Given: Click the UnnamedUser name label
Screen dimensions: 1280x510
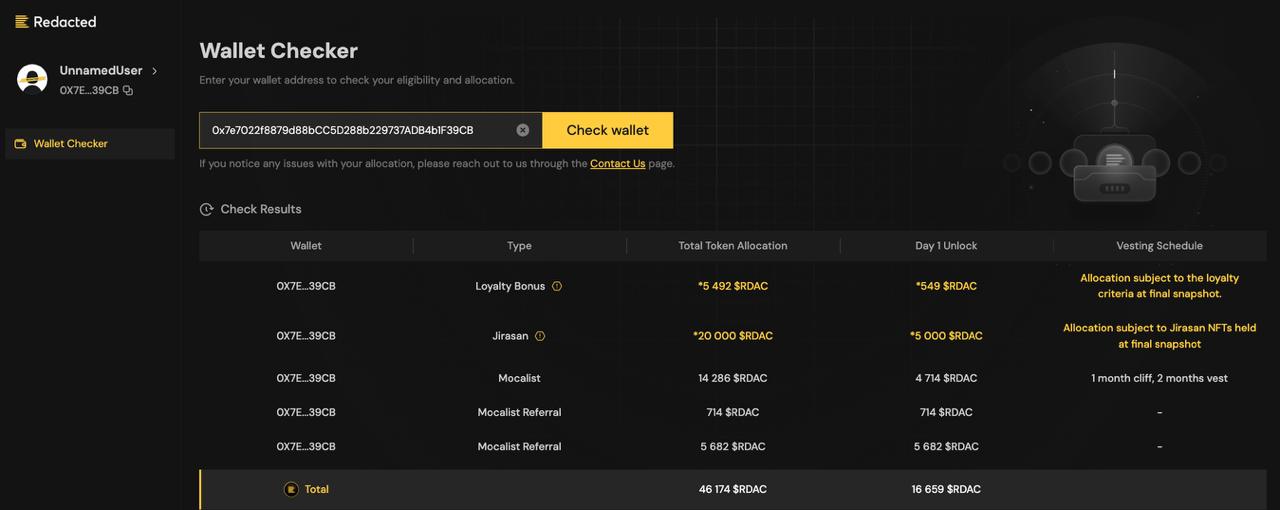Looking at the screenshot, I should click(101, 71).
